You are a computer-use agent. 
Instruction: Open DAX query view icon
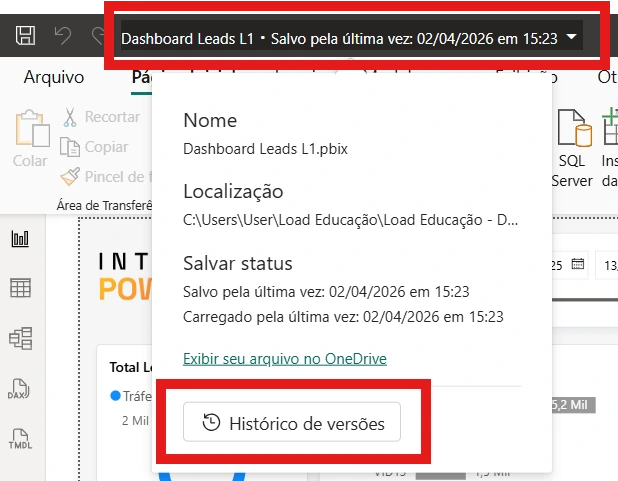19,389
